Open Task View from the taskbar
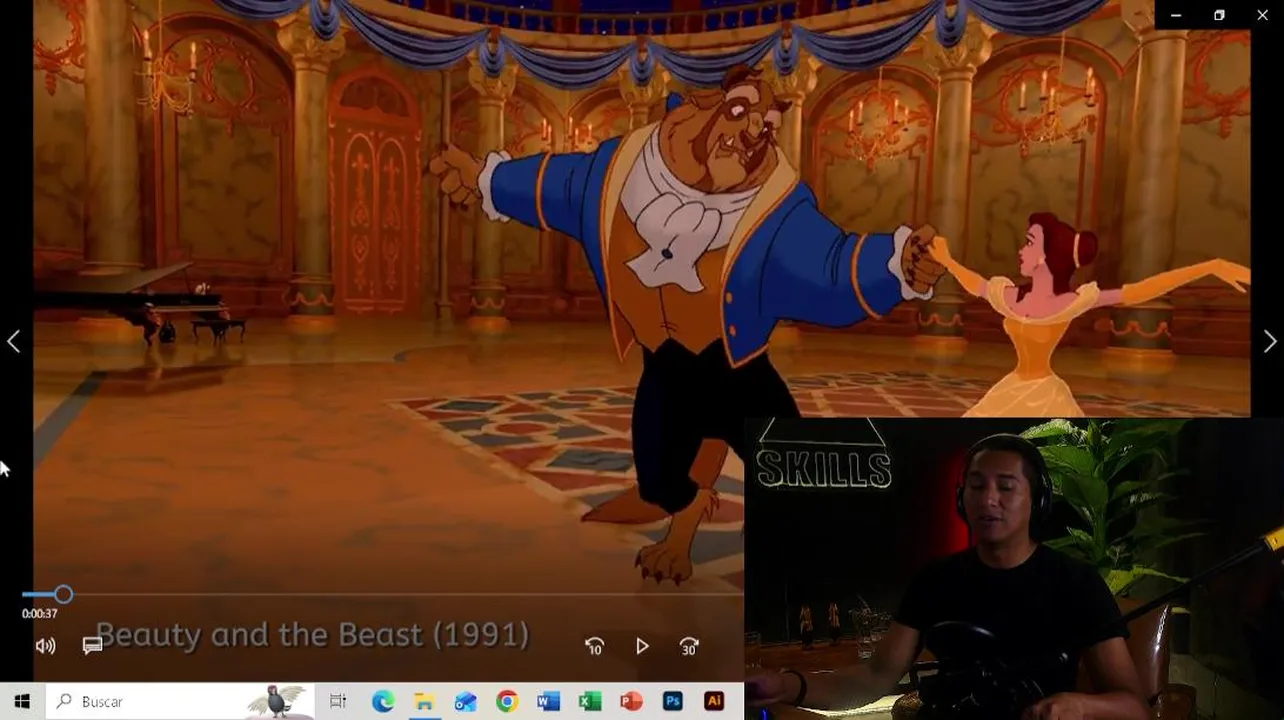The width and height of the screenshot is (1284, 720). (338, 702)
